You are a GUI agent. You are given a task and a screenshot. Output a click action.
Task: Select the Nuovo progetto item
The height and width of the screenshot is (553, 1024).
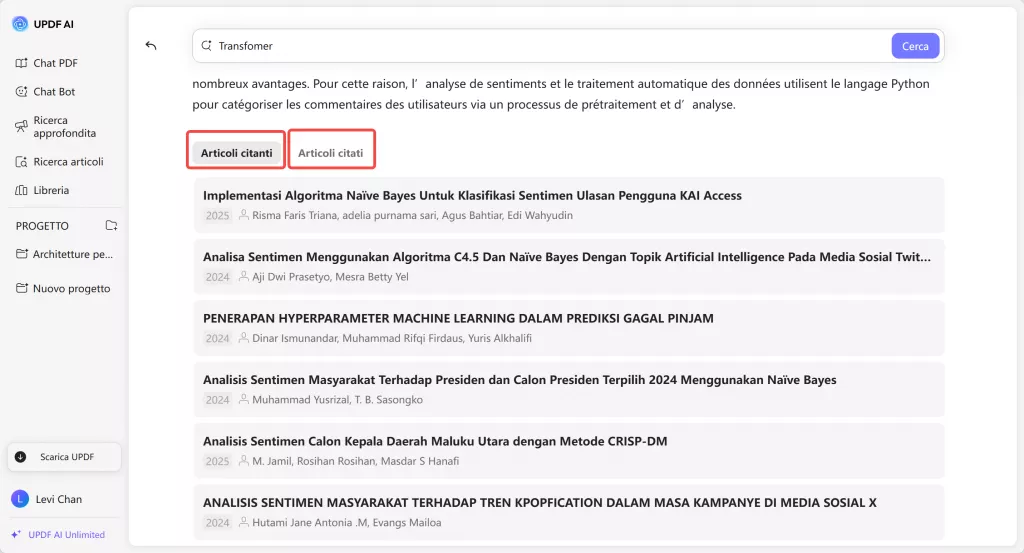tap(63, 288)
